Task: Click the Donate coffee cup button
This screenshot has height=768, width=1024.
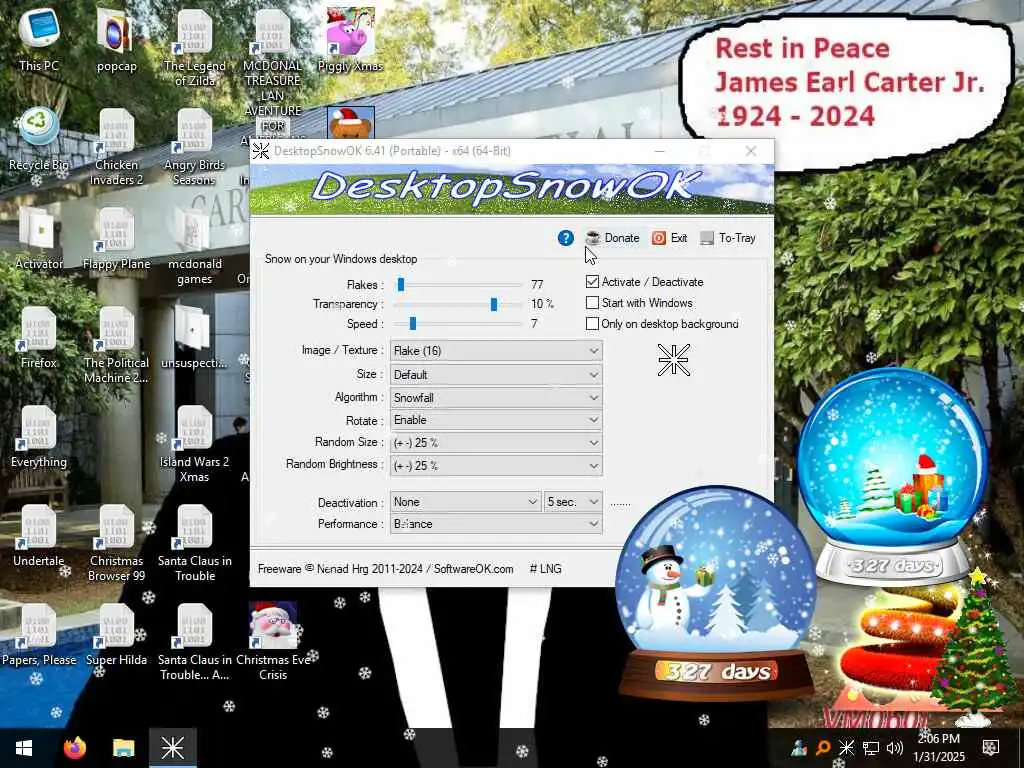Action: click(x=612, y=238)
